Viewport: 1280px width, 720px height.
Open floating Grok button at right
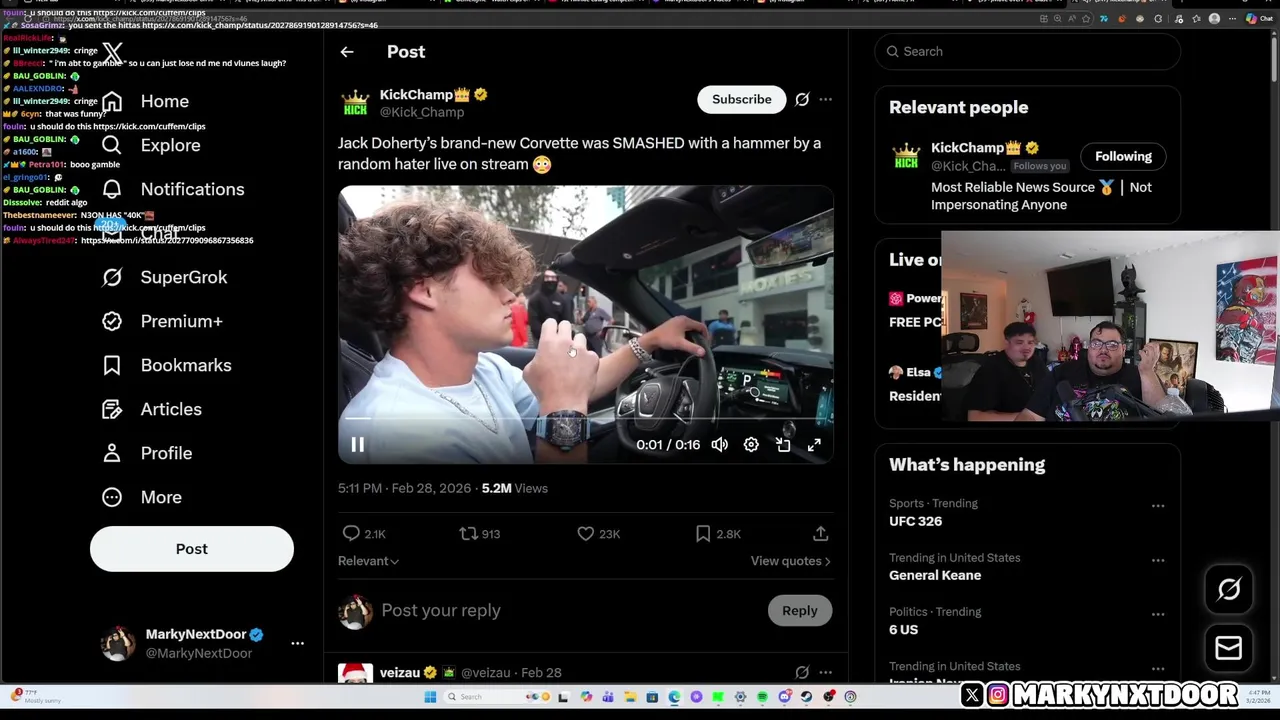[1229, 590]
